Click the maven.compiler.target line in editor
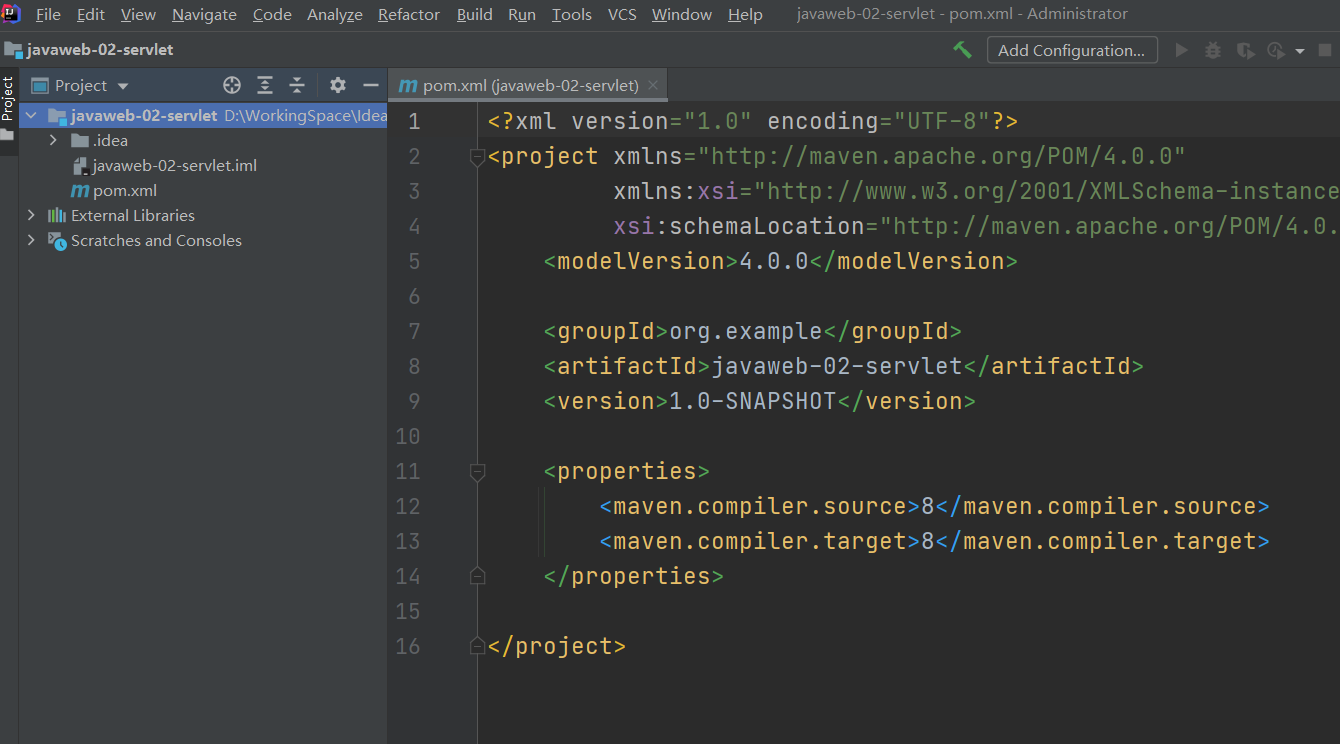Viewport: 1340px width, 744px height. coord(934,541)
